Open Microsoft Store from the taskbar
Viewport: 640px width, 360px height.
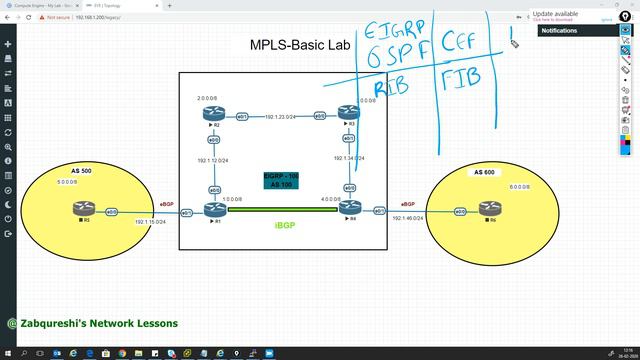106,353
